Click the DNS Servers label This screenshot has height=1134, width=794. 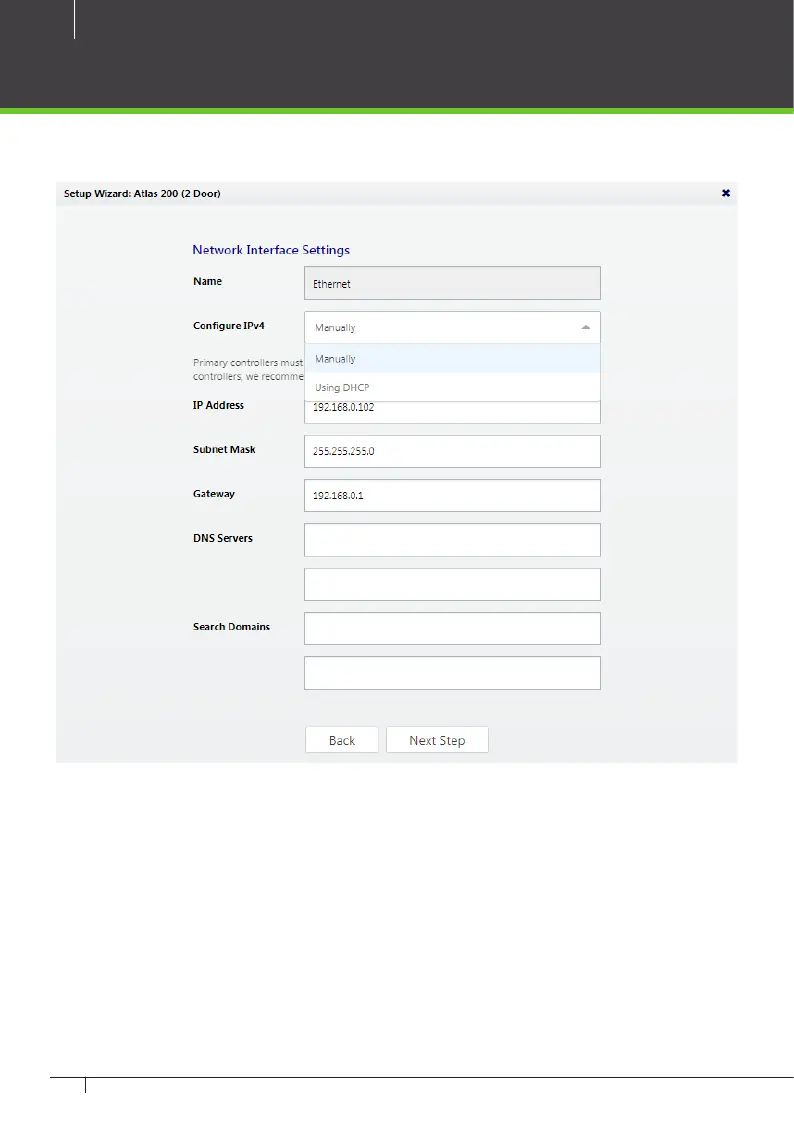(223, 538)
